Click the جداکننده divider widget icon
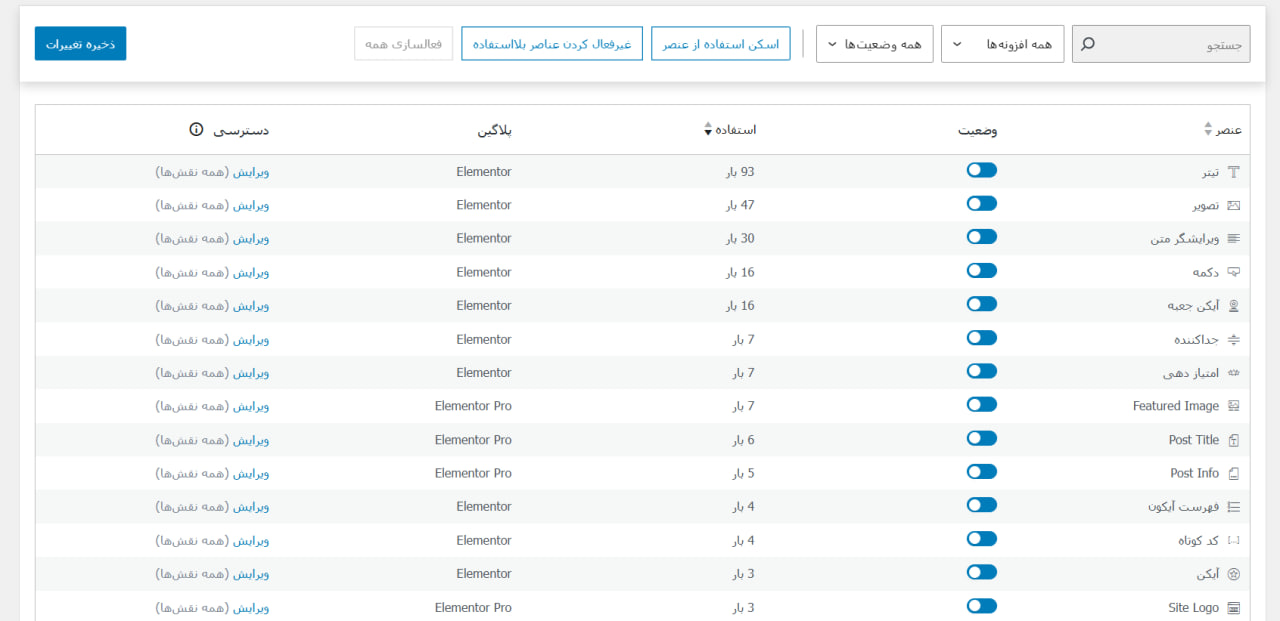 tap(1234, 339)
